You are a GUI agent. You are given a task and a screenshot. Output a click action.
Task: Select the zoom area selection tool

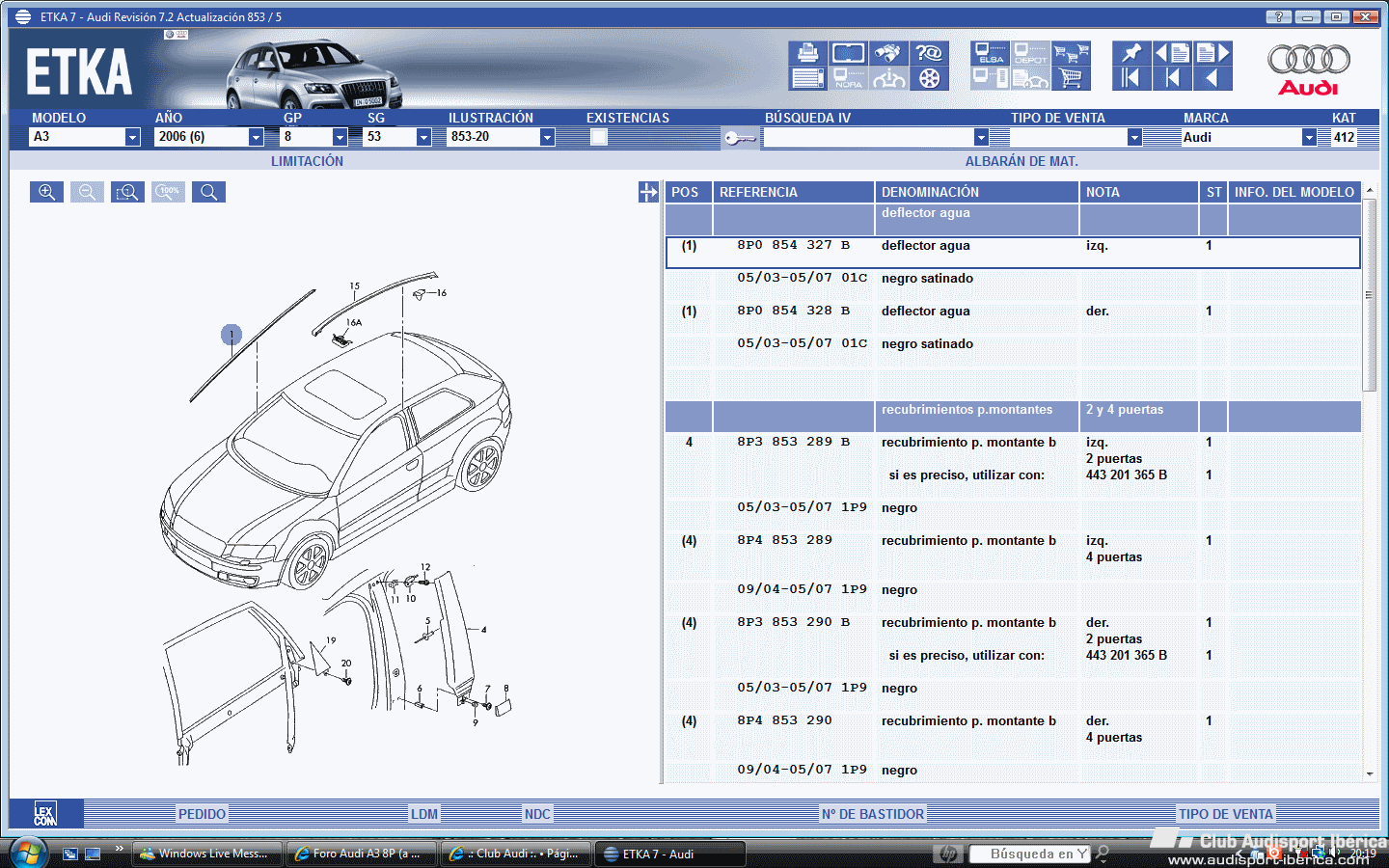tap(127, 192)
